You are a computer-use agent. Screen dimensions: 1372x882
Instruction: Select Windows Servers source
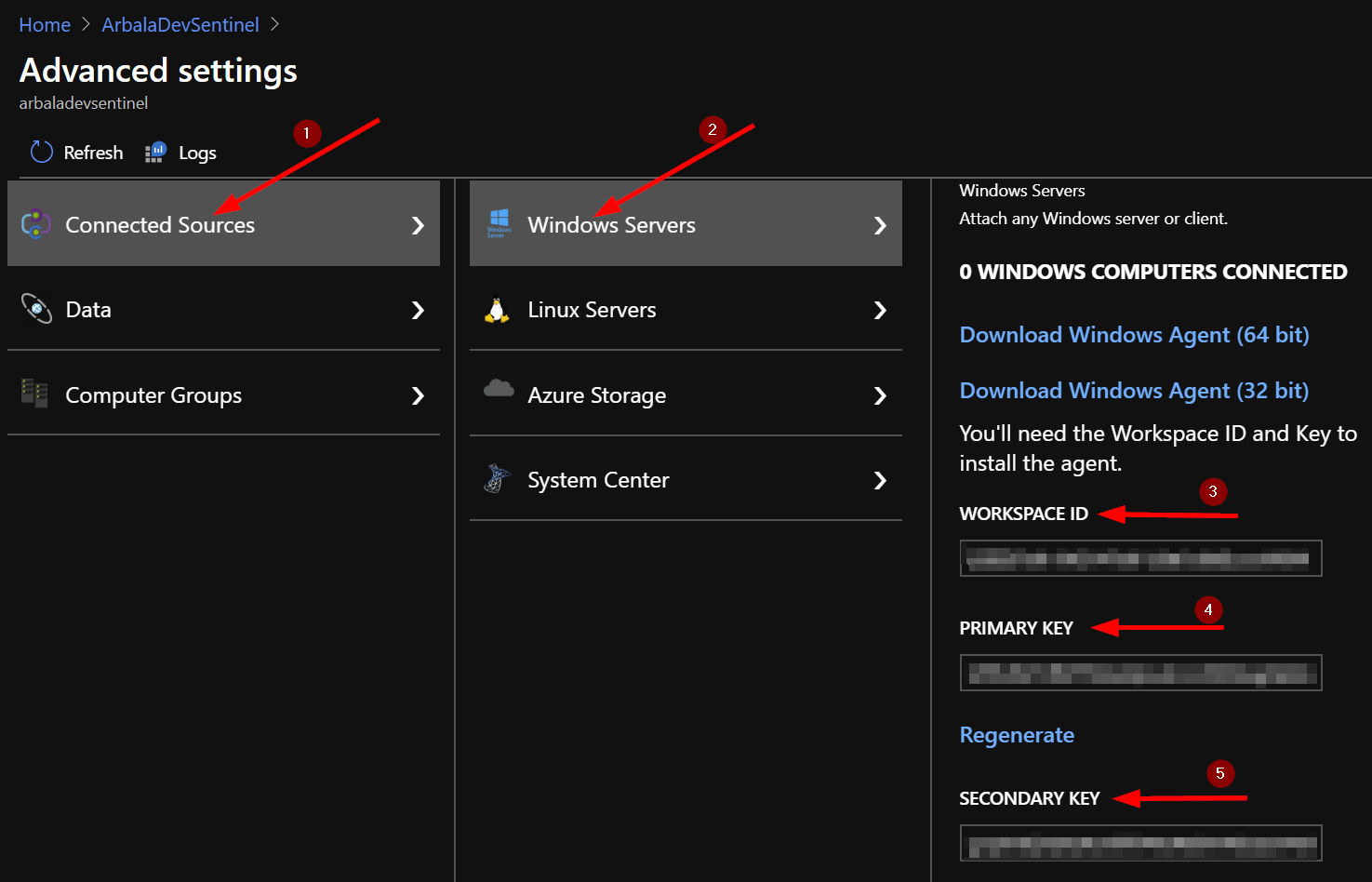coord(686,223)
